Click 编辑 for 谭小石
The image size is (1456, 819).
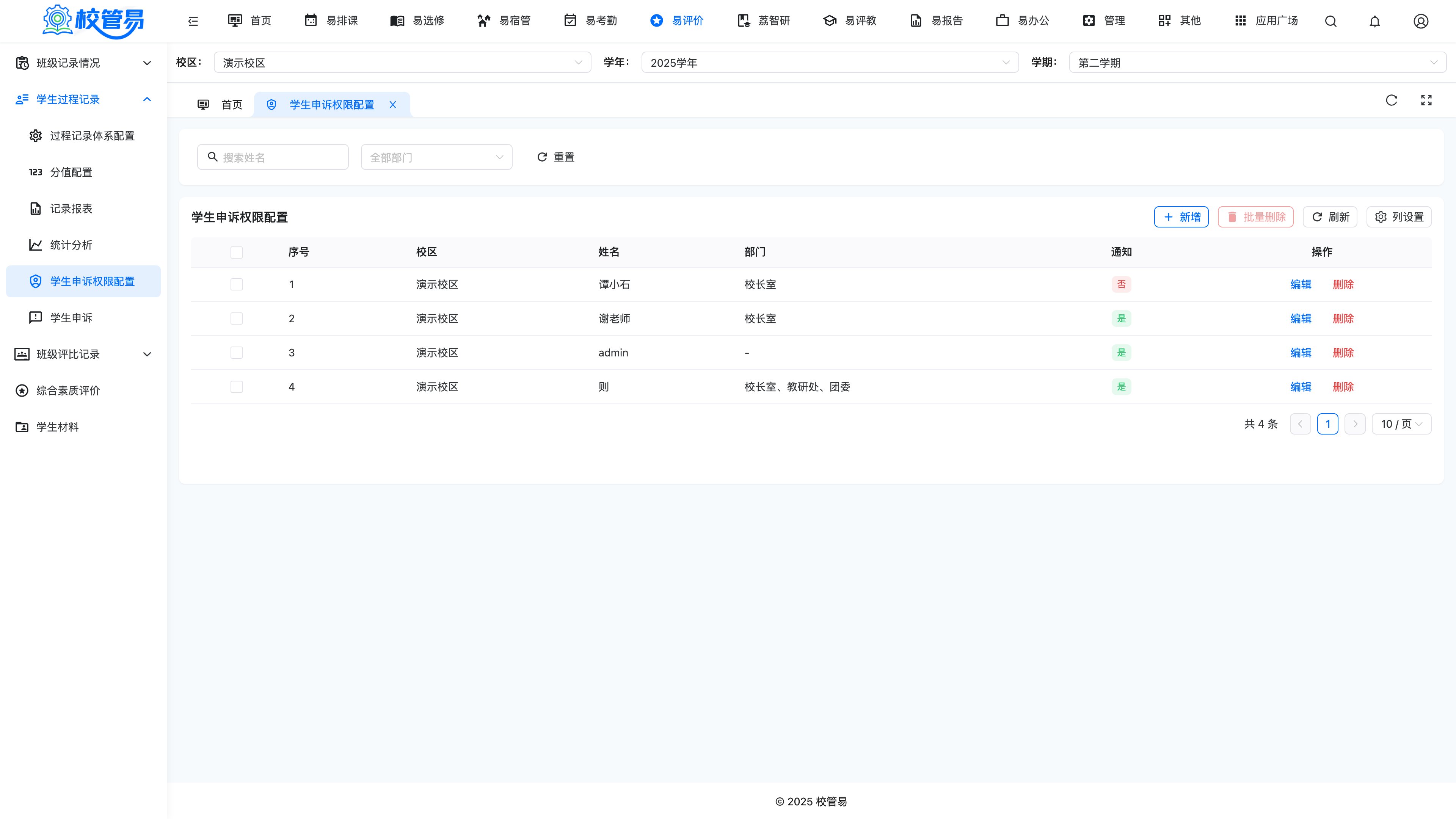pos(1301,284)
